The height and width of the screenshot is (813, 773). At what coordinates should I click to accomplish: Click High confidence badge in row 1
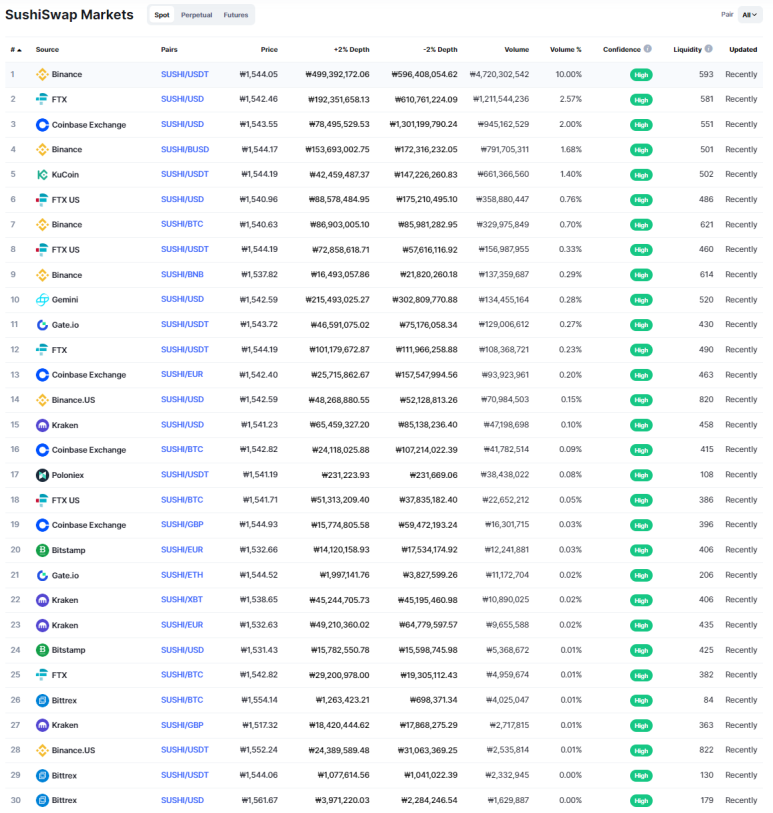[x=641, y=75]
